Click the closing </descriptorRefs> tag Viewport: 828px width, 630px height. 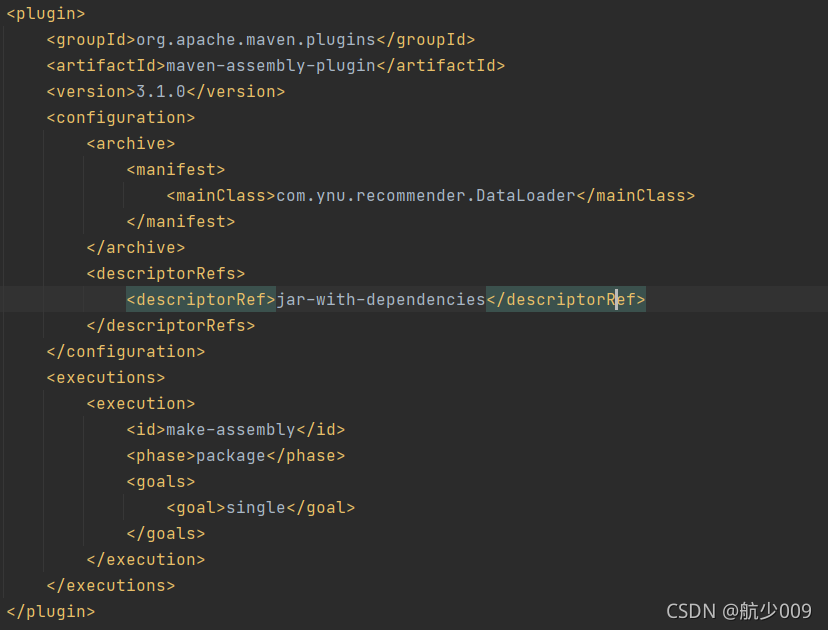[171, 325]
